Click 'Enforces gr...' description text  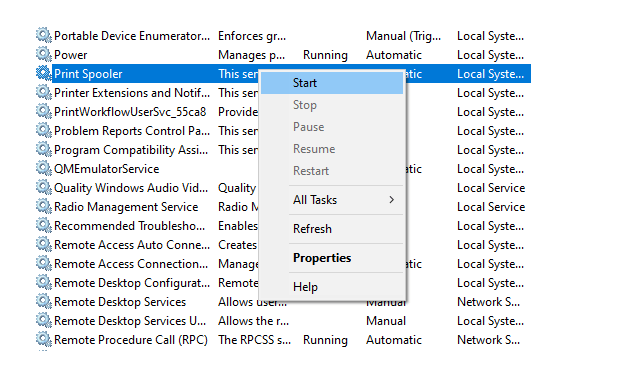tap(252, 36)
